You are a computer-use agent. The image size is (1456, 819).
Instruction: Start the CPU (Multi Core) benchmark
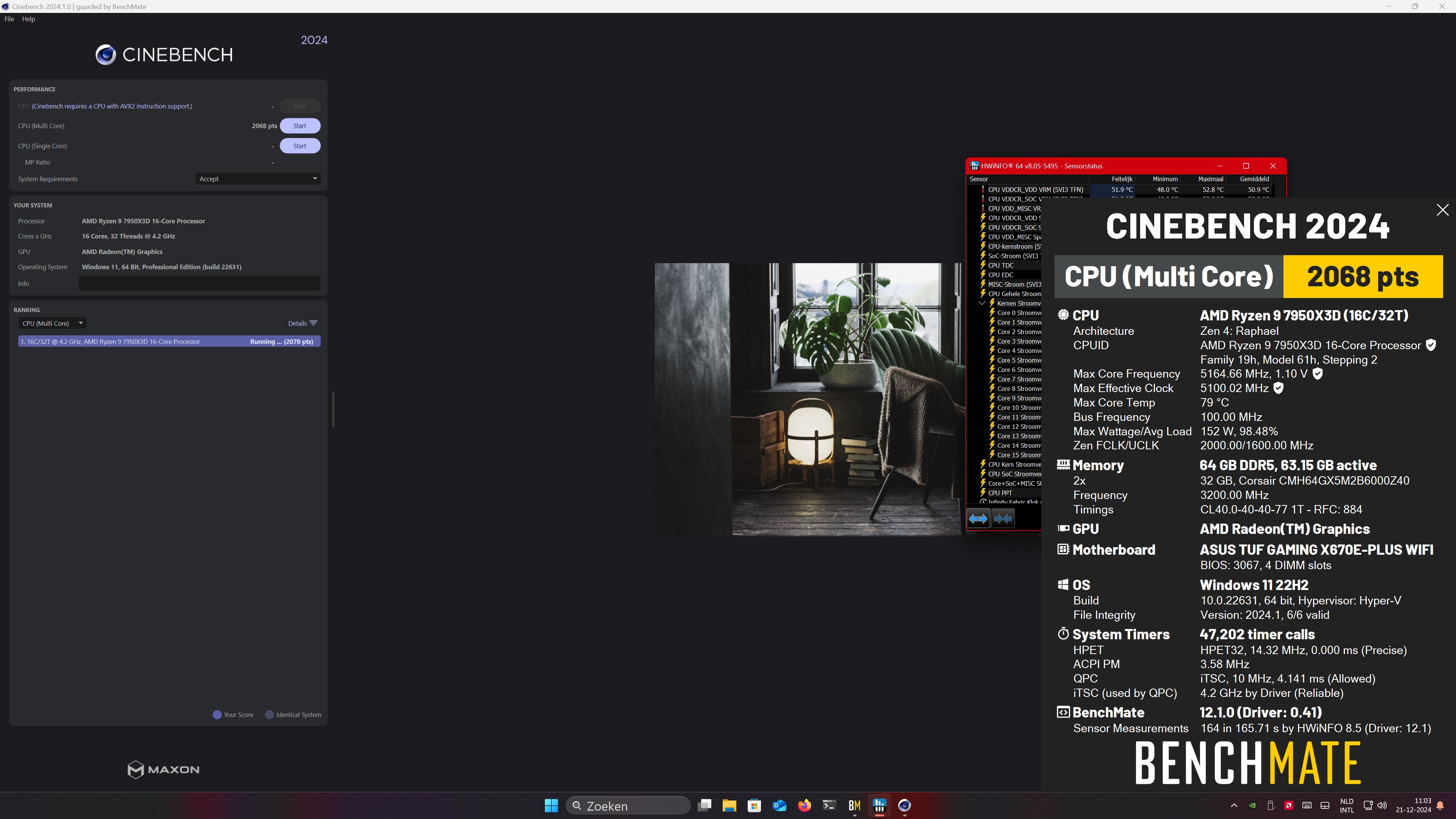click(300, 126)
